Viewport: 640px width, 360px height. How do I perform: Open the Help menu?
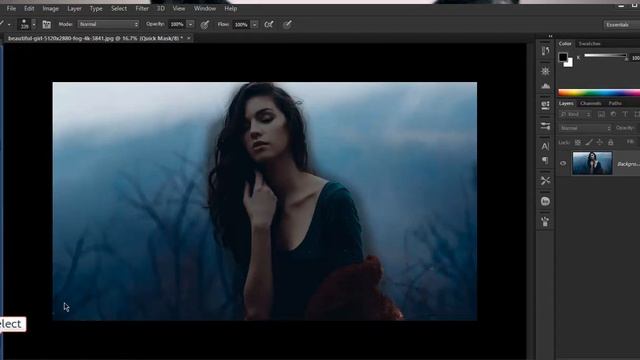click(231, 8)
